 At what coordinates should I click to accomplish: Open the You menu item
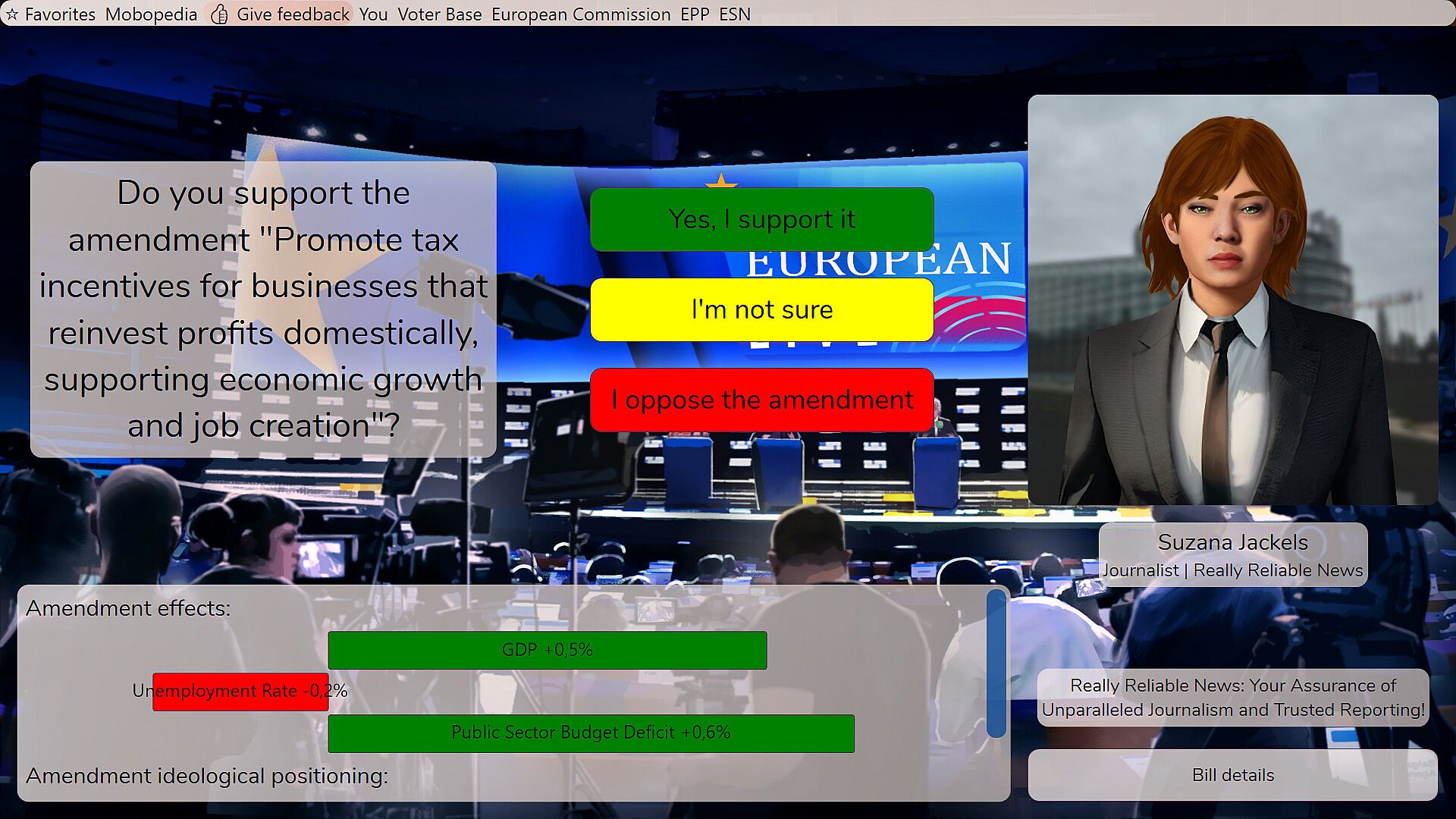coord(373,14)
